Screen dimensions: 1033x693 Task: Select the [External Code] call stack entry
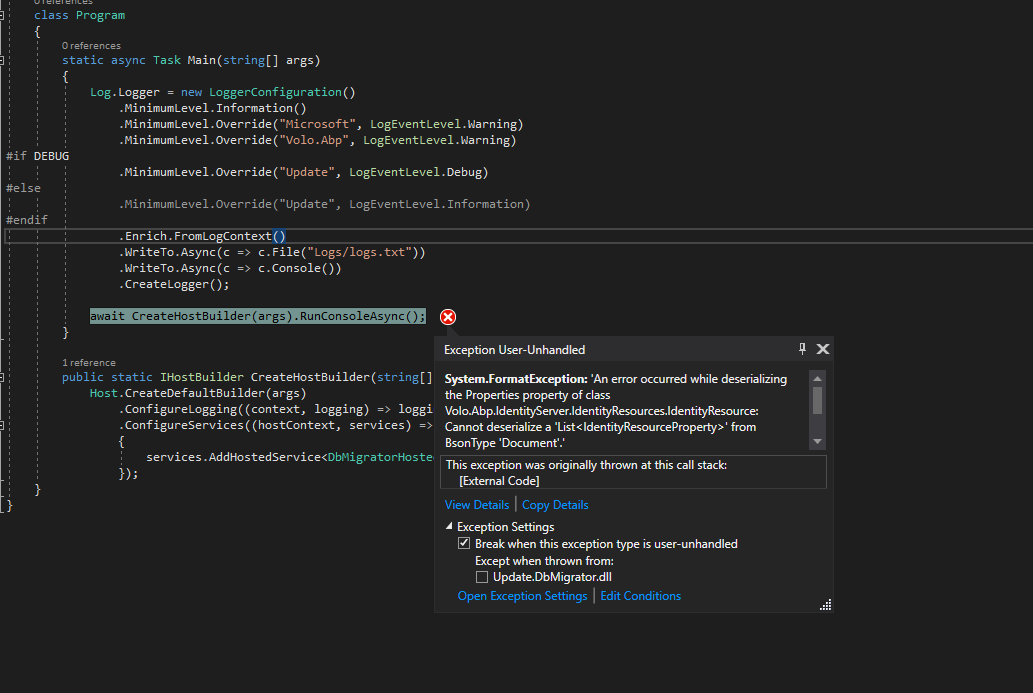click(498, 481)
